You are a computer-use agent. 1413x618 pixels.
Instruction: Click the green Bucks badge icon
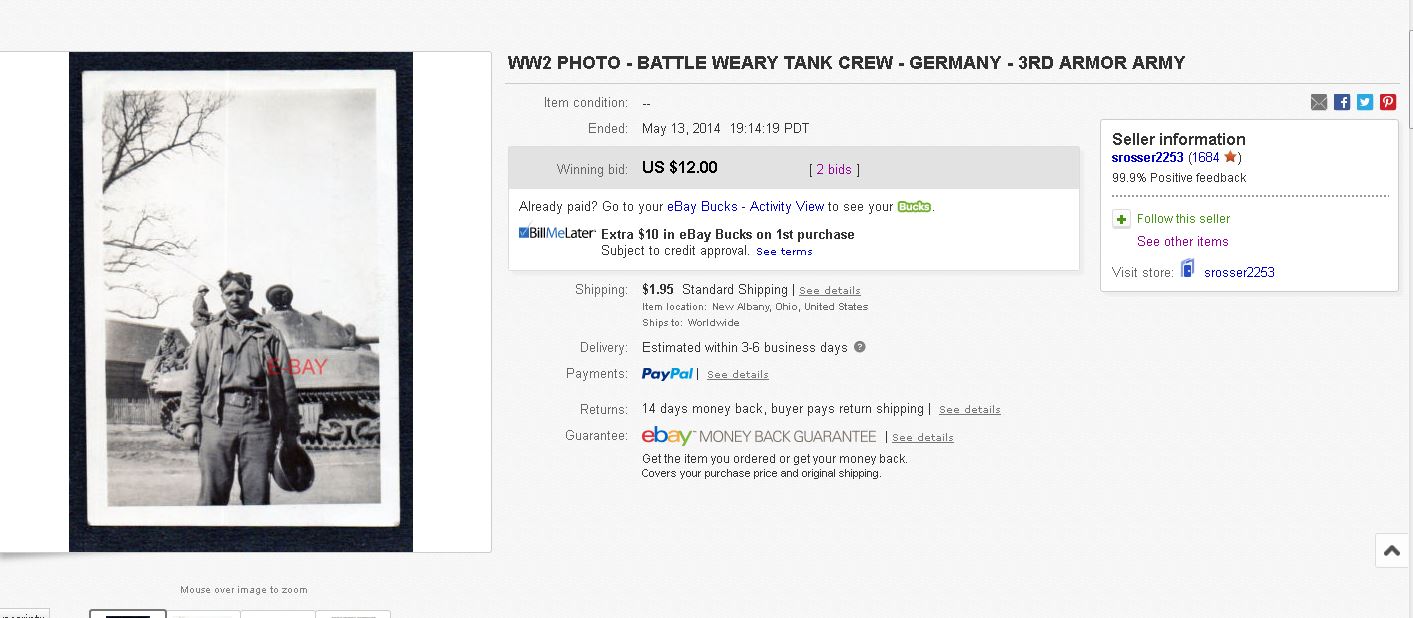[914, 207]
